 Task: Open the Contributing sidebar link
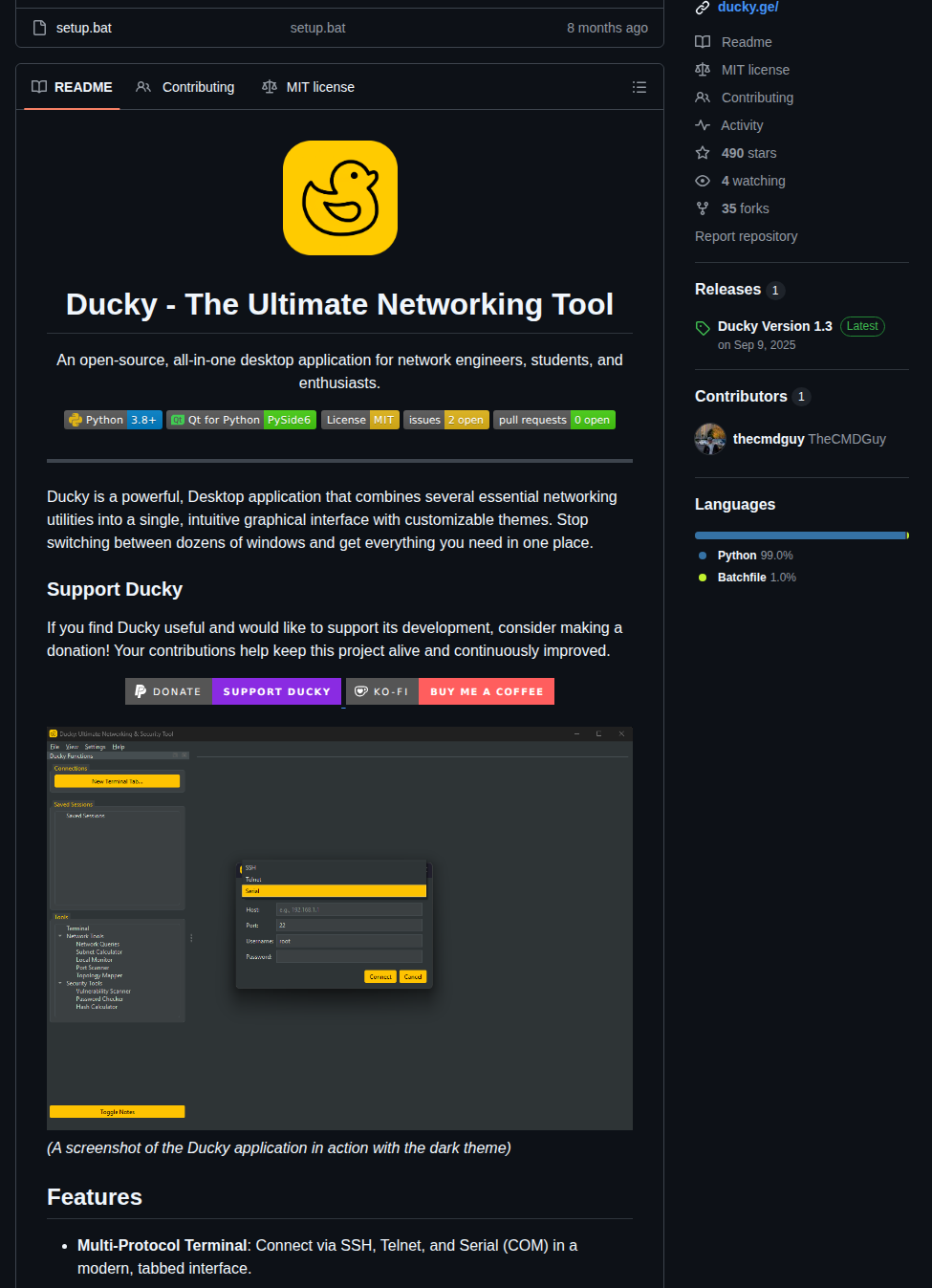coord(757,98)
